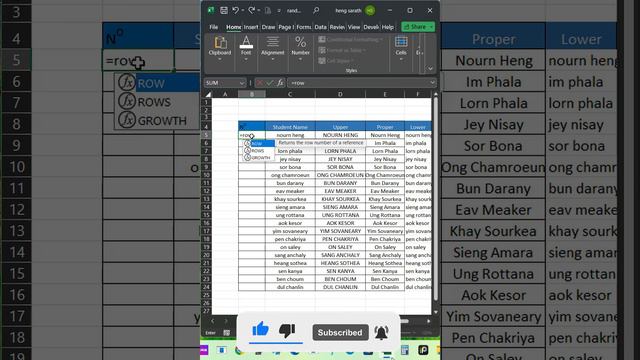The width and height of the screenshot is (640, 360).
Task: Choose ROW from the small window's autocomplete list
Action: click(x=259, y=143)
